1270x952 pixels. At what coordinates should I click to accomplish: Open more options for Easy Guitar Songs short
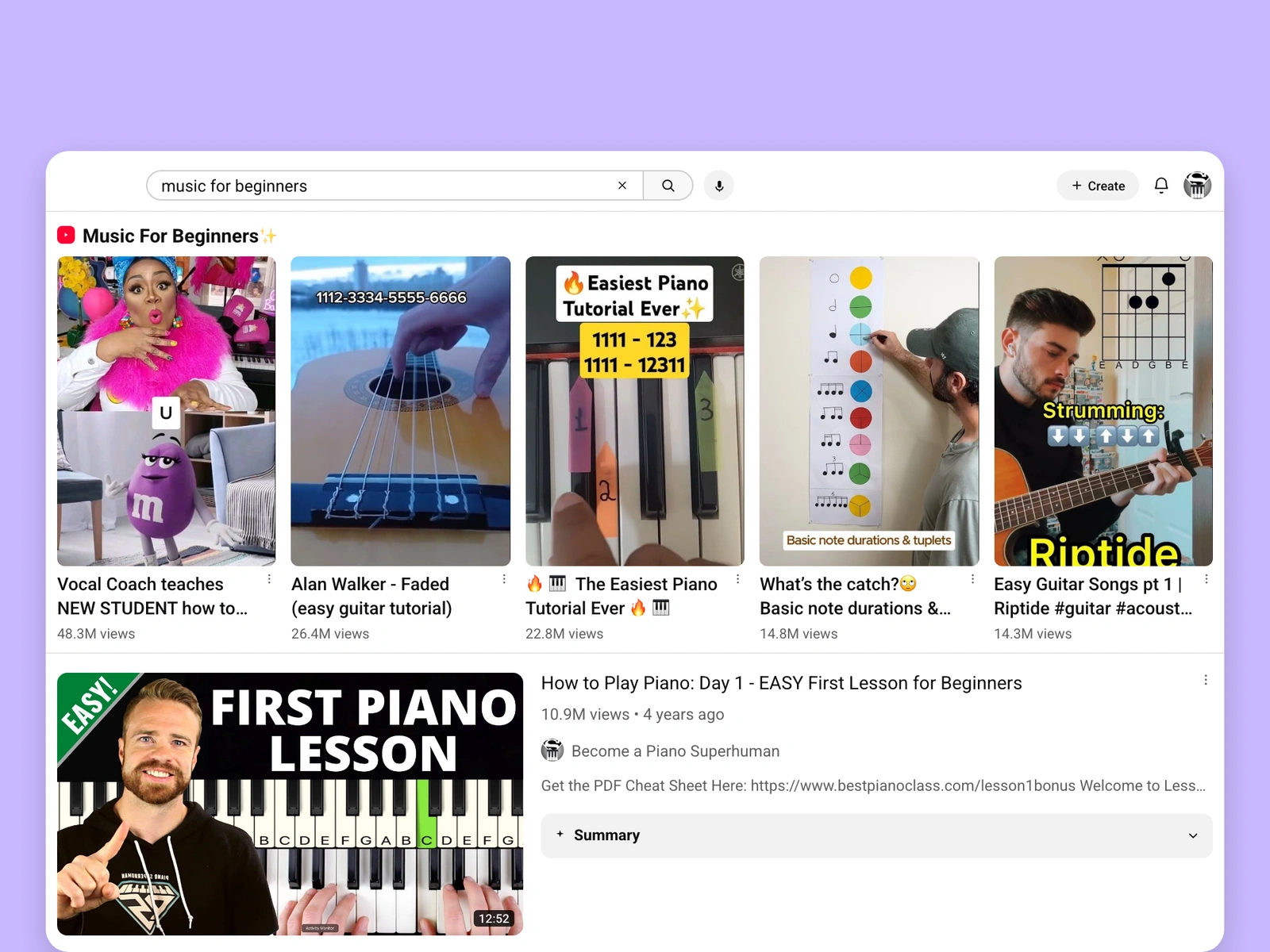click(1206, 580)
